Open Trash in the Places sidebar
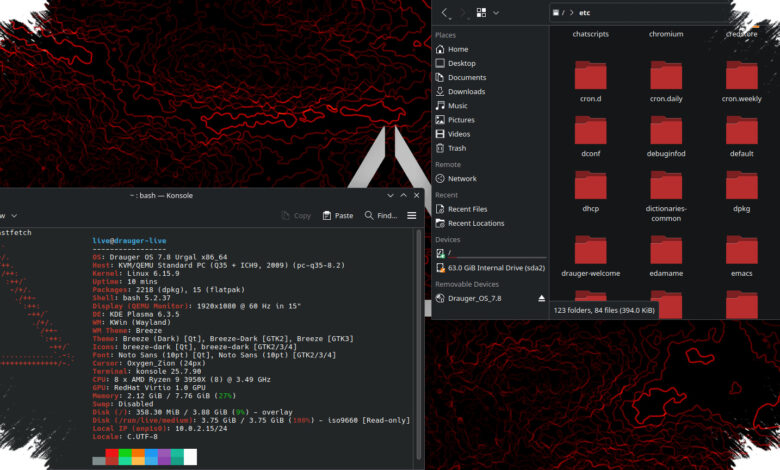The image size is (780, 470). pos(490,148)
